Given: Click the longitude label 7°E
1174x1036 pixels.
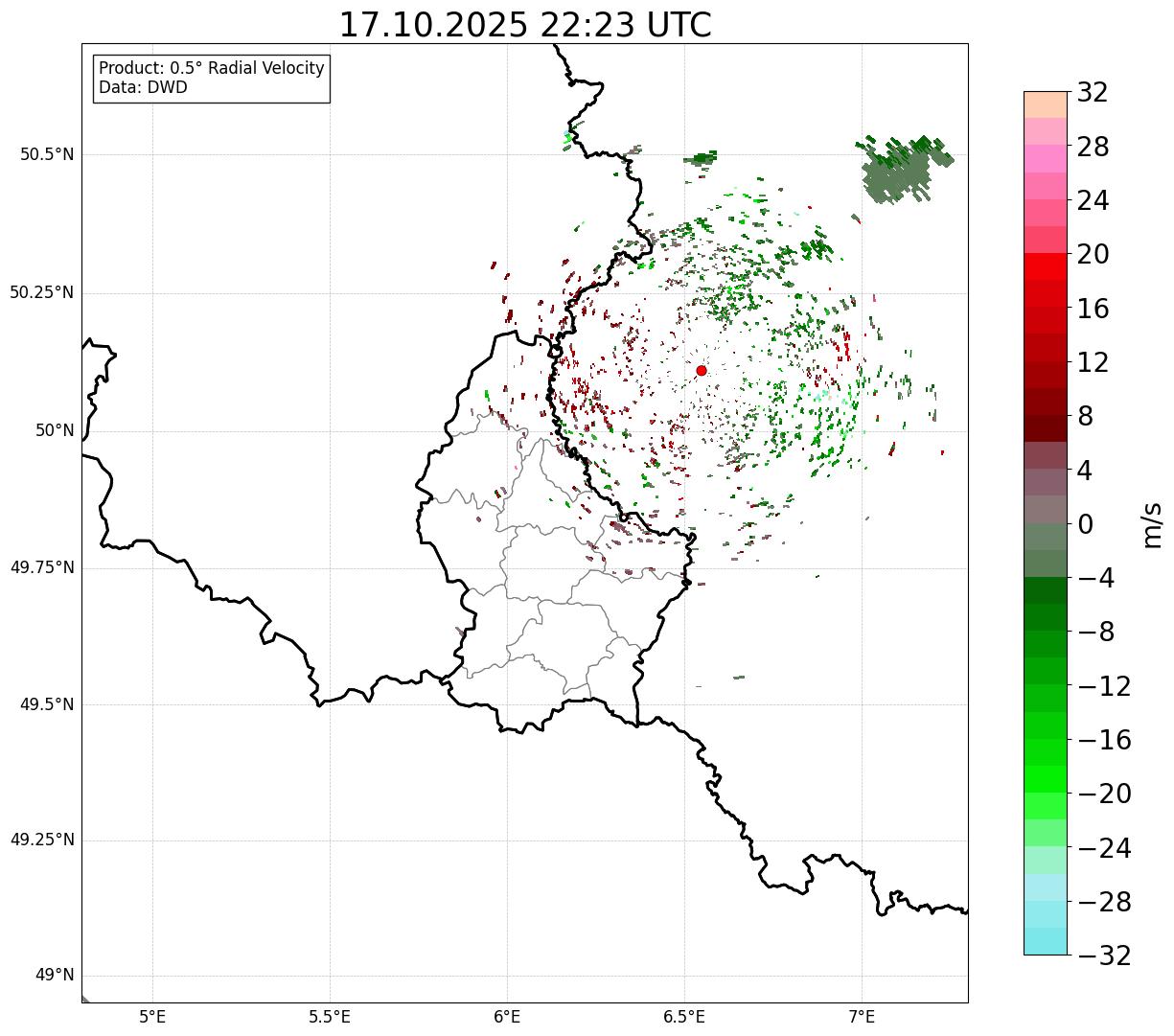Looking at the screenshot, I should 862,1016.
